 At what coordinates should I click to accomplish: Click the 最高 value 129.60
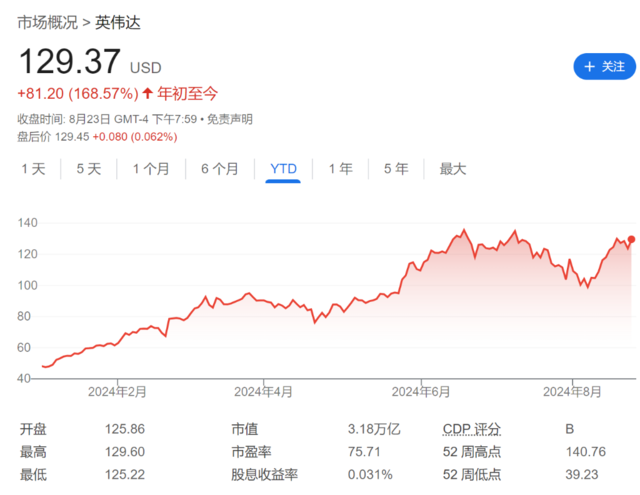125,452
